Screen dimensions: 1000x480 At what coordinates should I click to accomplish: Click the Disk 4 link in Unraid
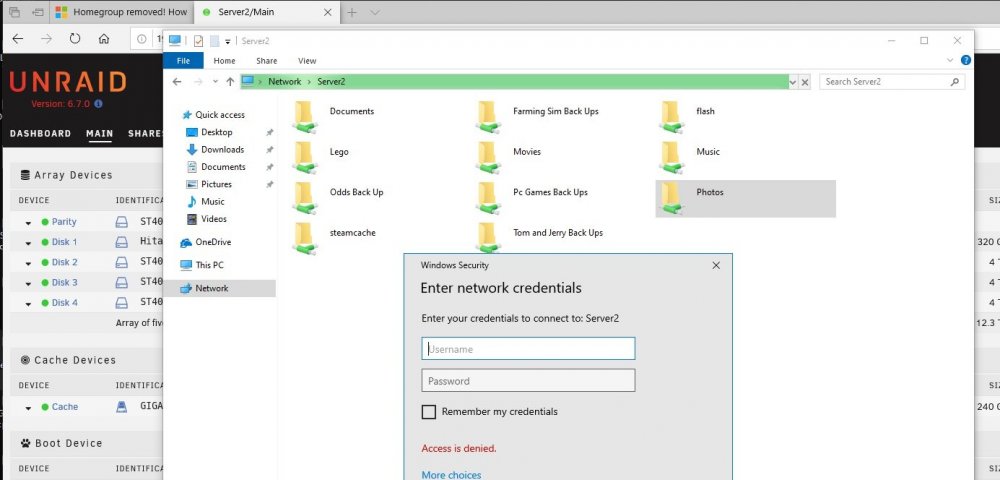64,303
